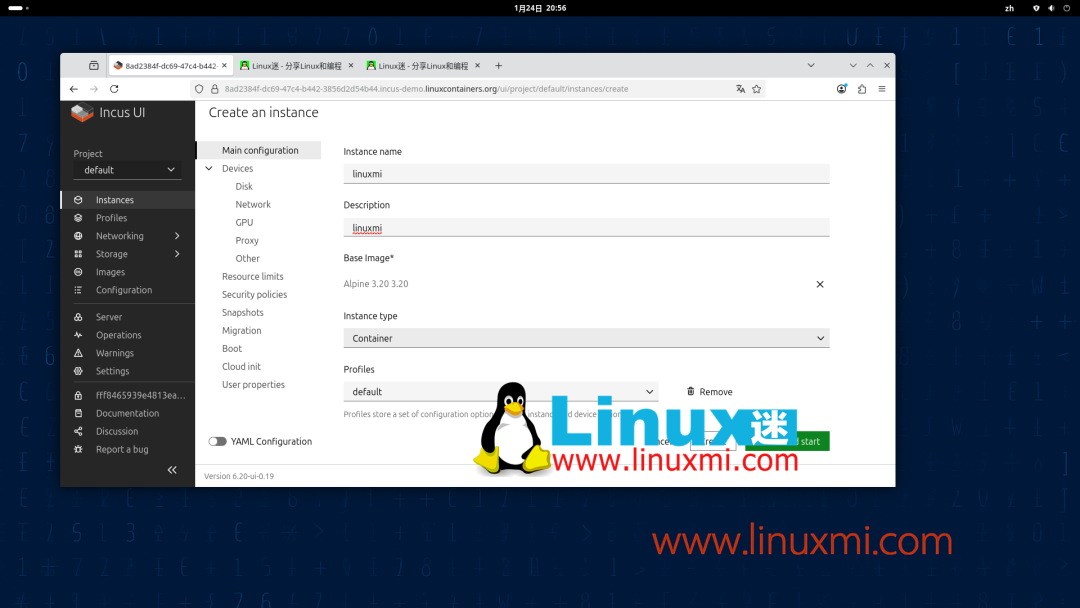This screenshot has width=1080, height=608.
Task: Click the Discussion link
Action: click(117, 431)
